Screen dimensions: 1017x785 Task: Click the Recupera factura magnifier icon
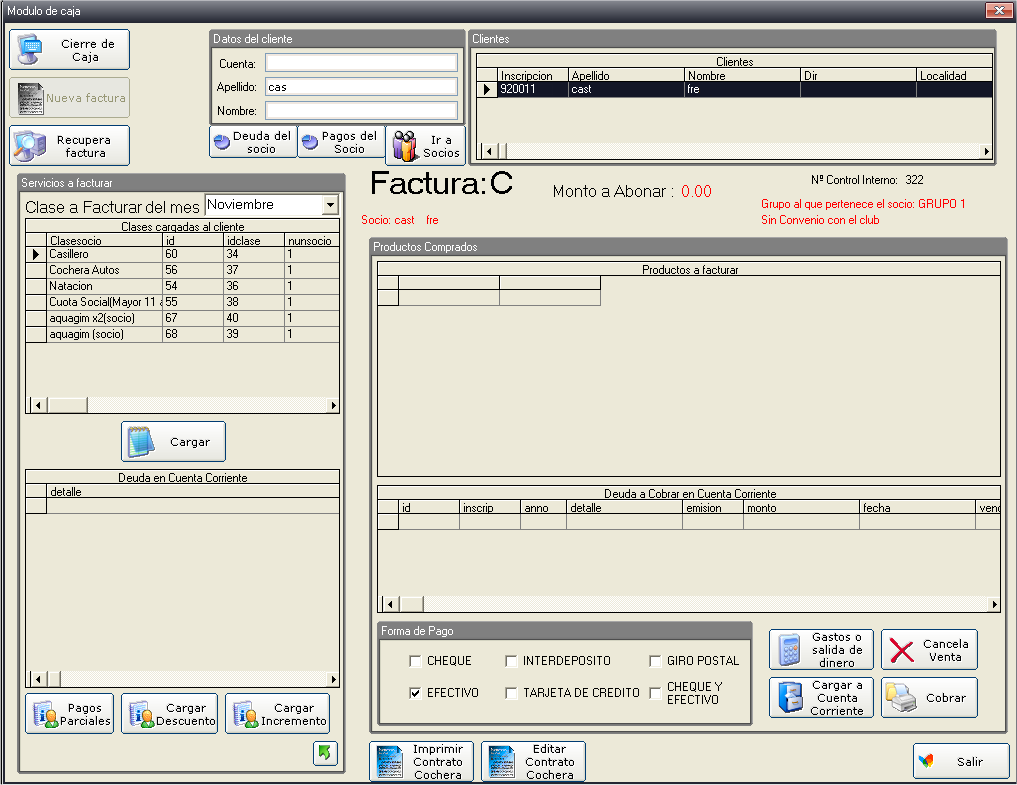coord(30,145)
